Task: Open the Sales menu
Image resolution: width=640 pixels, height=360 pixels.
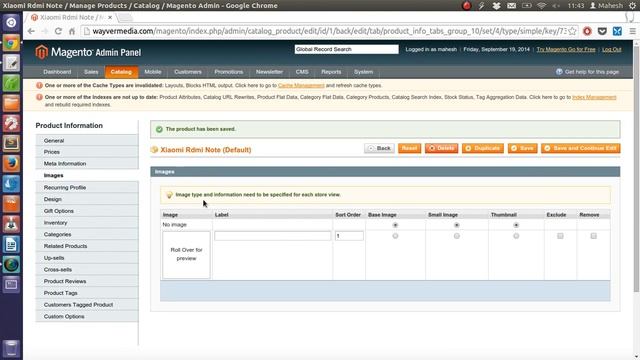Action: coord(91,72)
